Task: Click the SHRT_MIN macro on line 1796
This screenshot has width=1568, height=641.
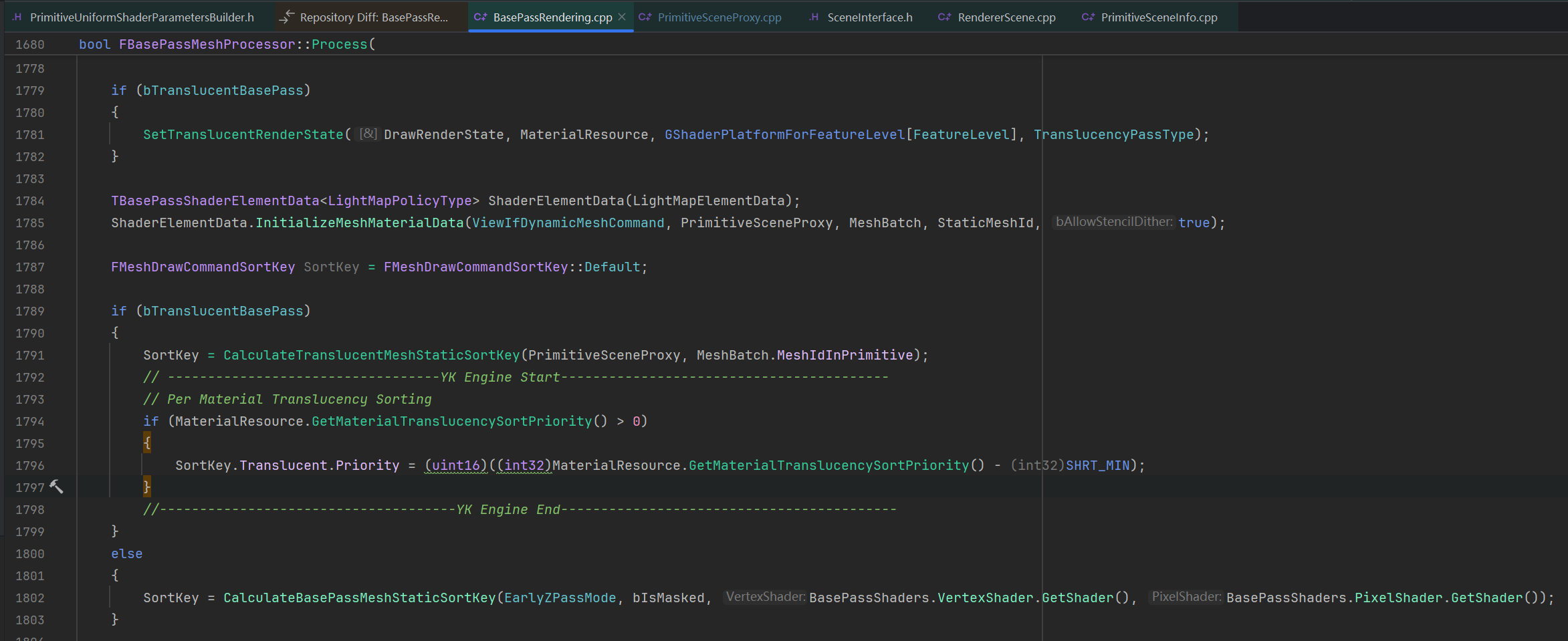Action: [1097, 465]
